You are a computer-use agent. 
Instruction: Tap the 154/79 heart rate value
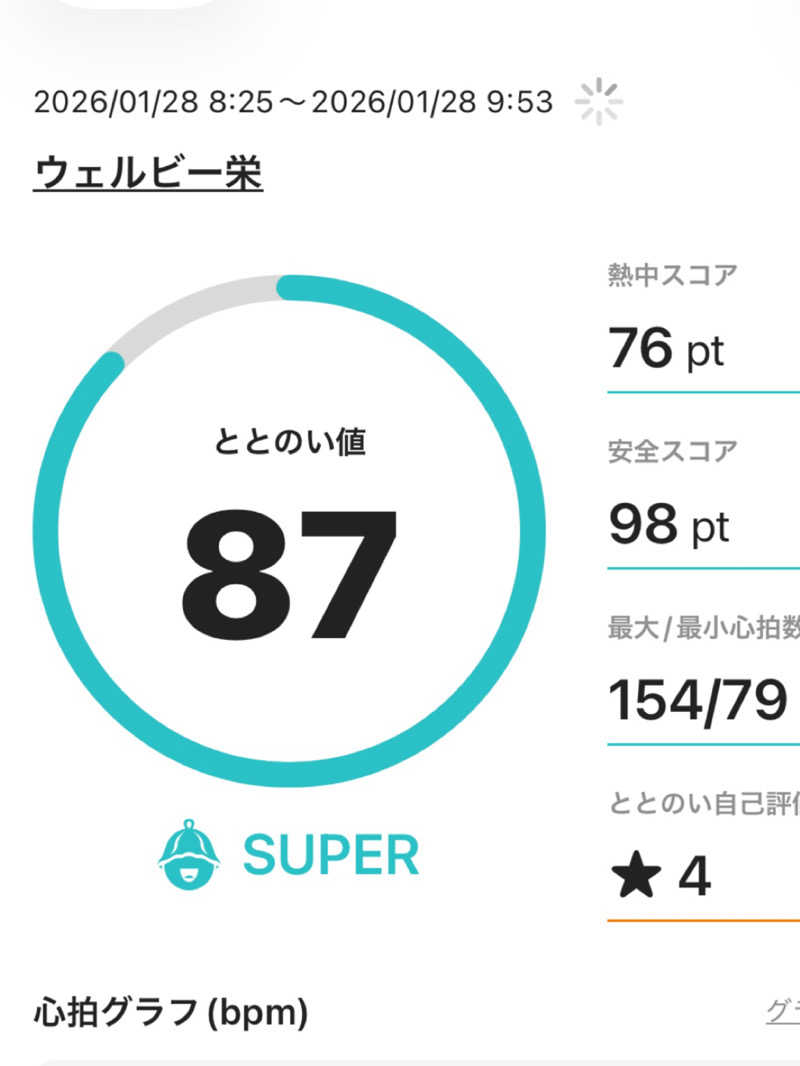coord(698,700)
